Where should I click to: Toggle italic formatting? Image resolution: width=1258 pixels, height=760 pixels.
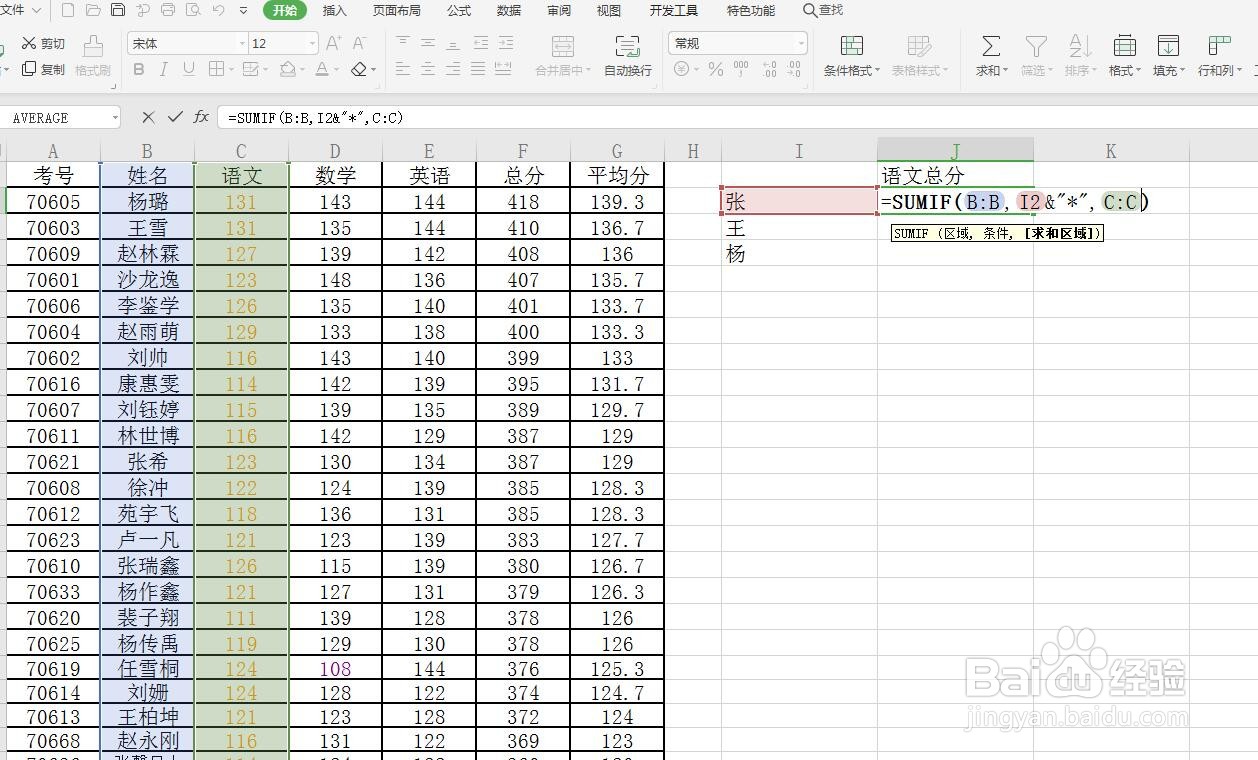163,69
